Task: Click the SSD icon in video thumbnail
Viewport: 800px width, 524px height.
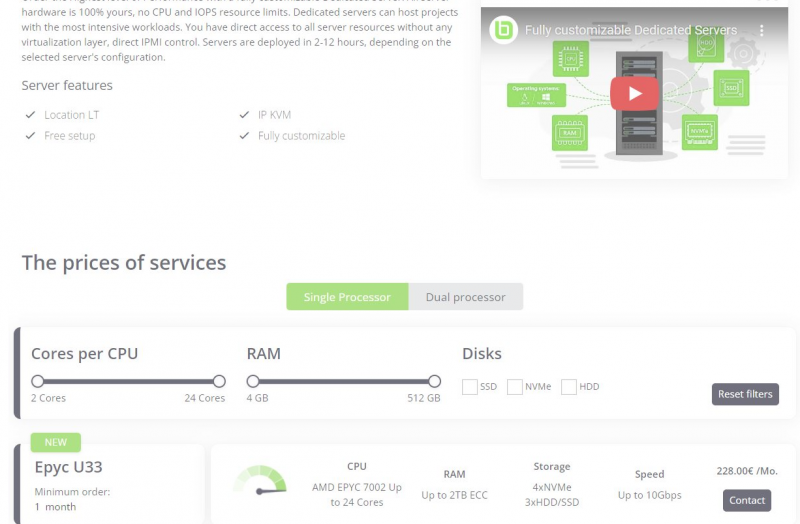Action: click(x=731, y=88)
